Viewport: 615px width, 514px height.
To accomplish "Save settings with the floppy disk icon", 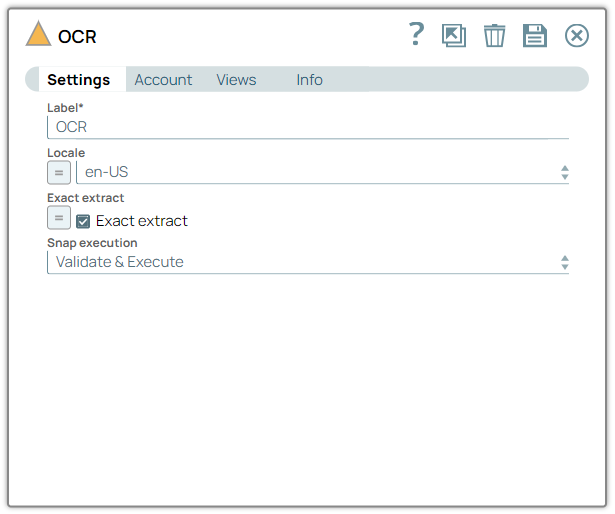I will point(535,35).
